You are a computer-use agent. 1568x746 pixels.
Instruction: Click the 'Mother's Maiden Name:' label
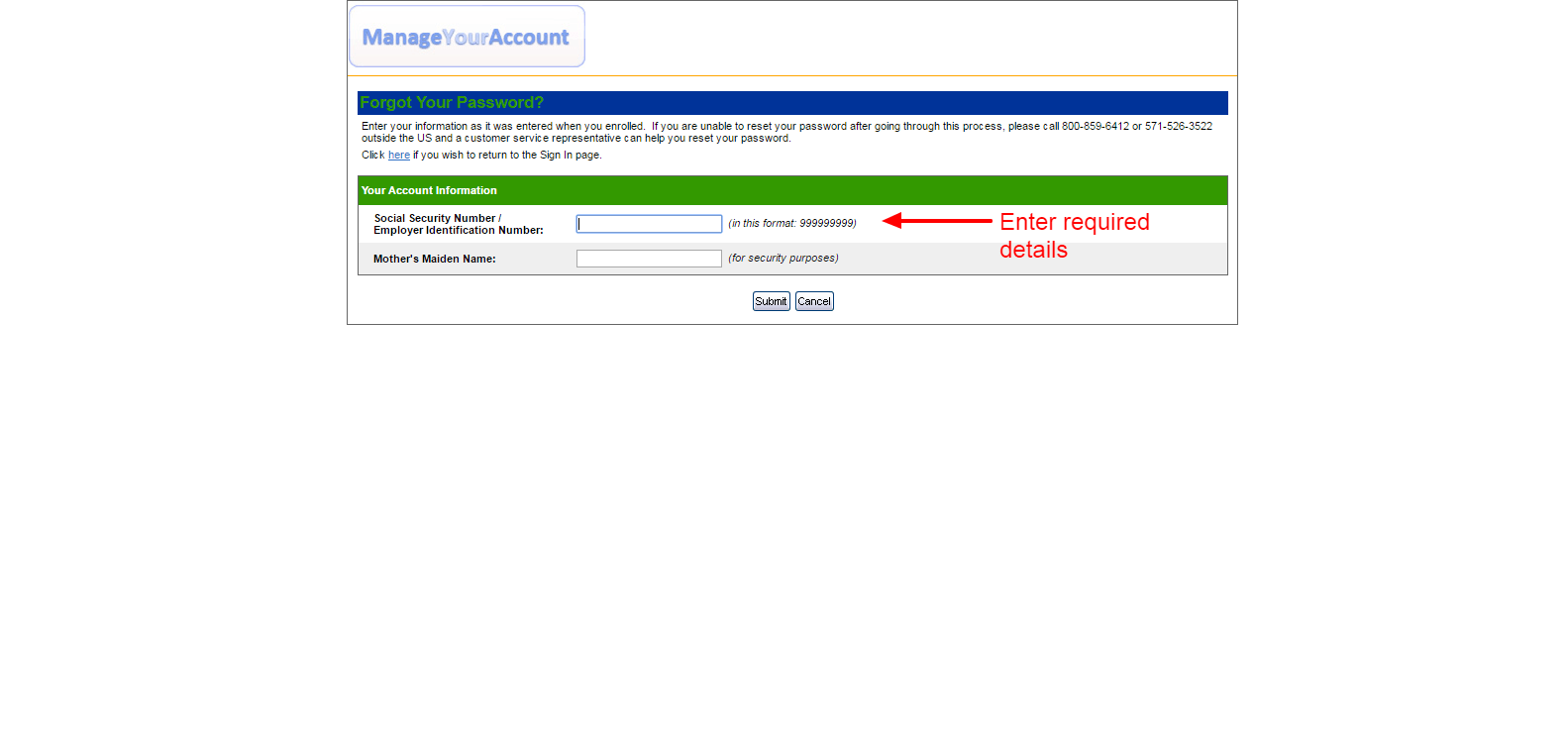(435, 259)
